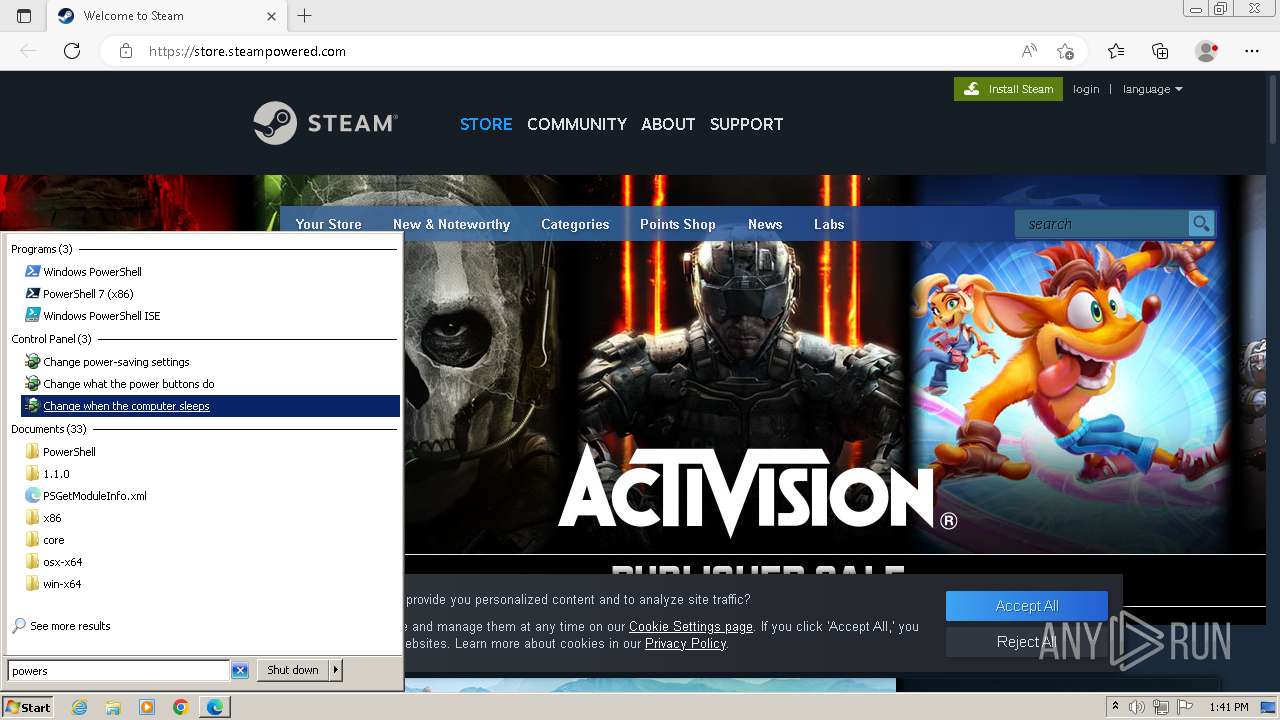Launch Windows PowerShell from search results
Viewport: 1280px width, 720px height.
(x=92, y=272)
